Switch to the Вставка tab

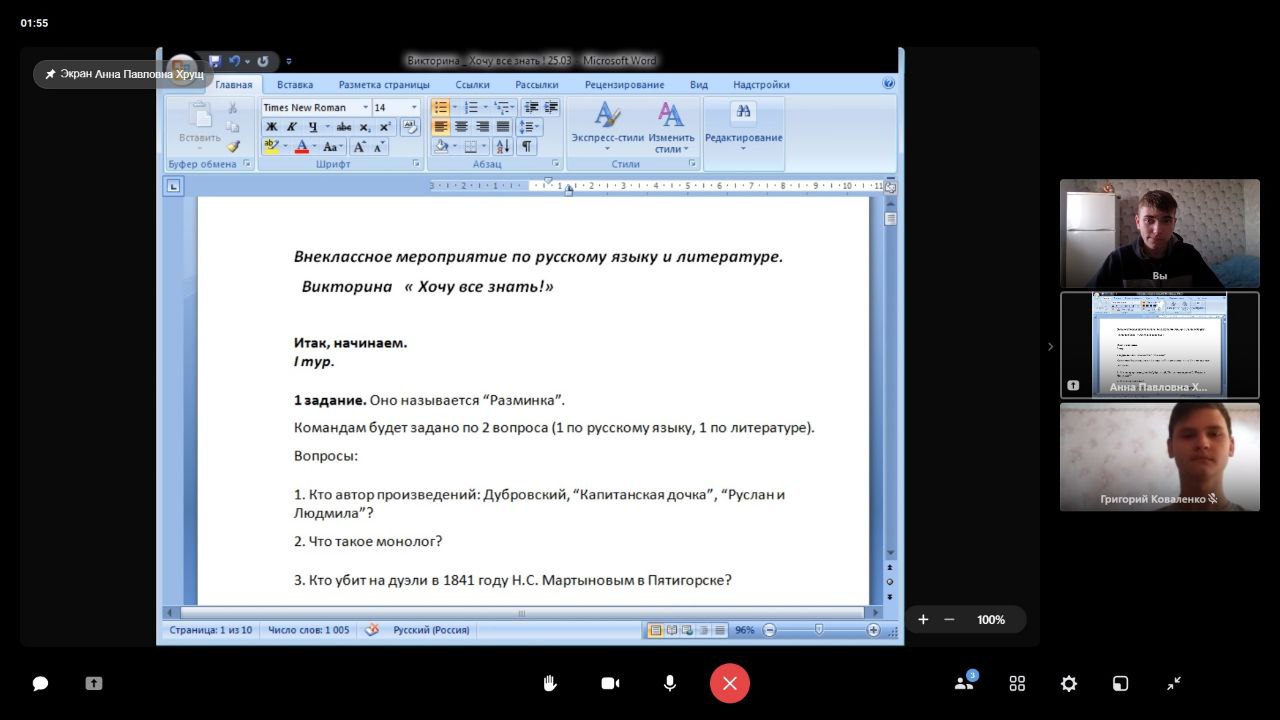click(x=295, y=85)
